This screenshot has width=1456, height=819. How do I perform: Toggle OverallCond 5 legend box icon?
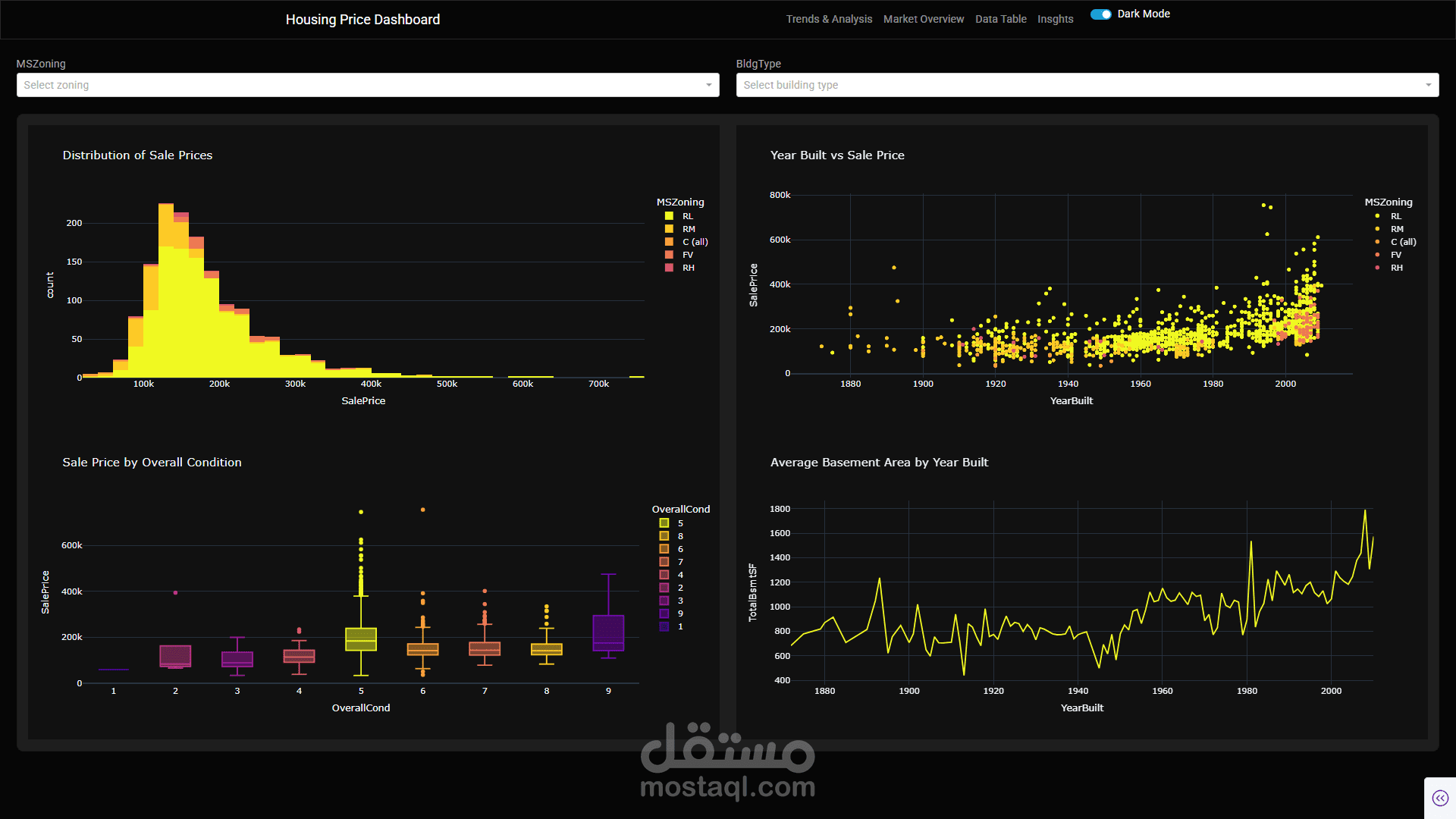(x=664, y=523)
